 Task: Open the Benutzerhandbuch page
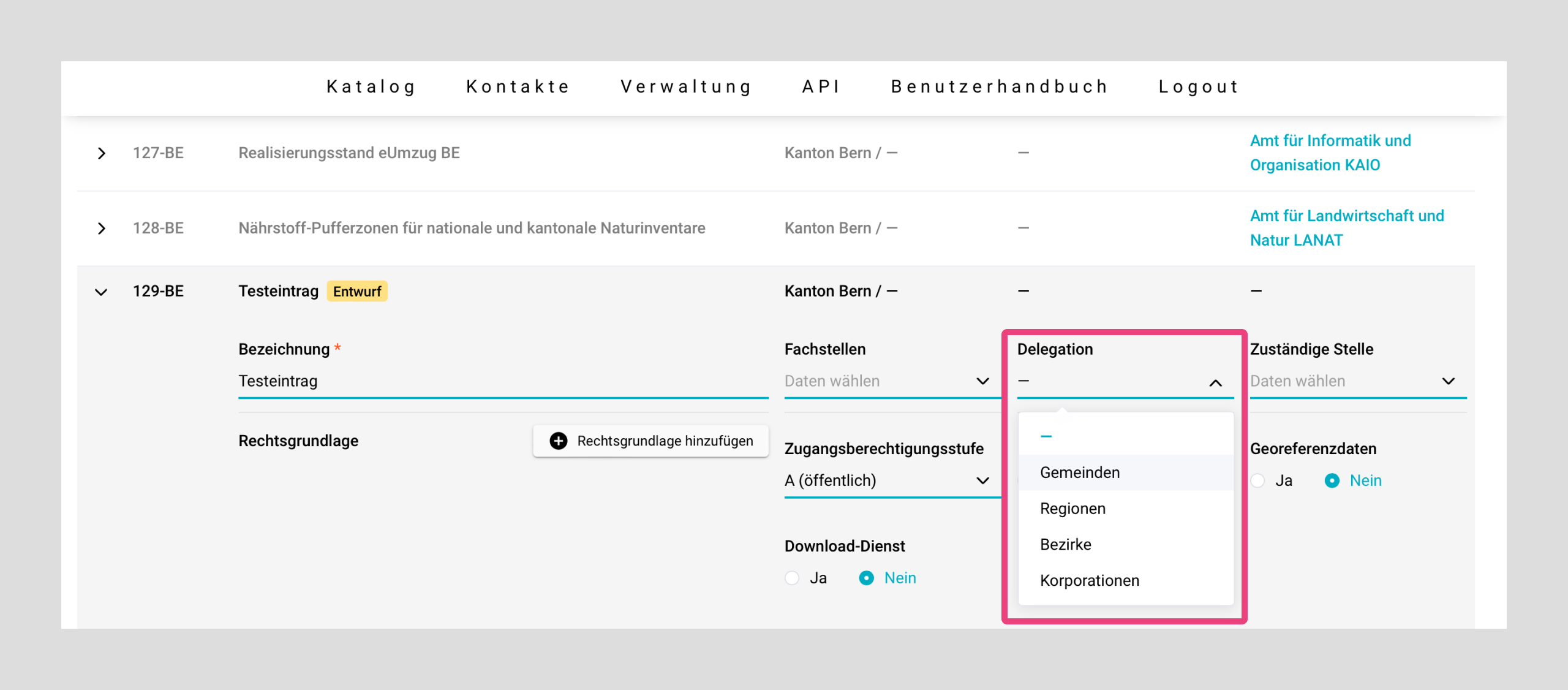1000,87
